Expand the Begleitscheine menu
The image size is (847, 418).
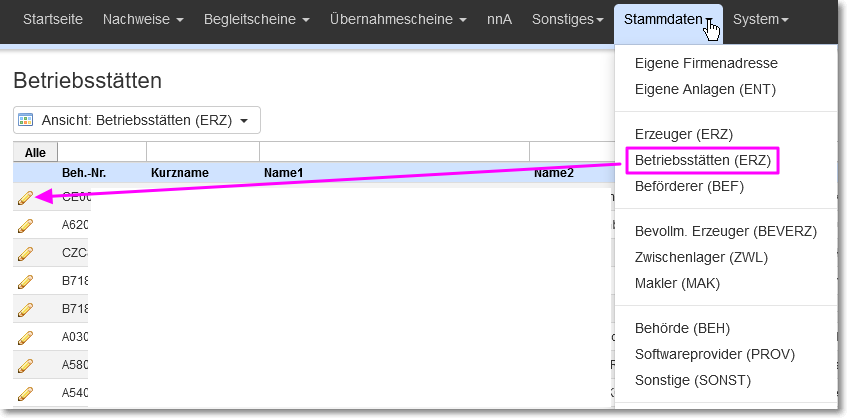[257, 19]
